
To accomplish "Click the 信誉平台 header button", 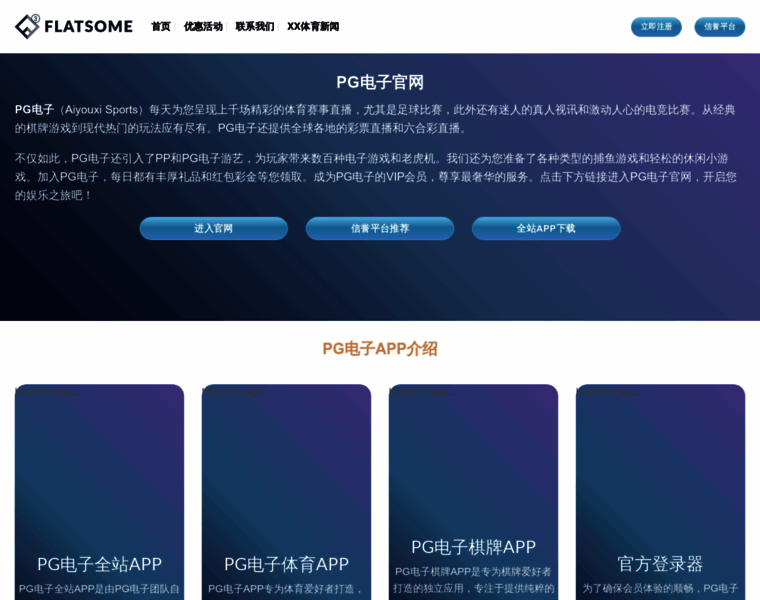I will (720, 27).
